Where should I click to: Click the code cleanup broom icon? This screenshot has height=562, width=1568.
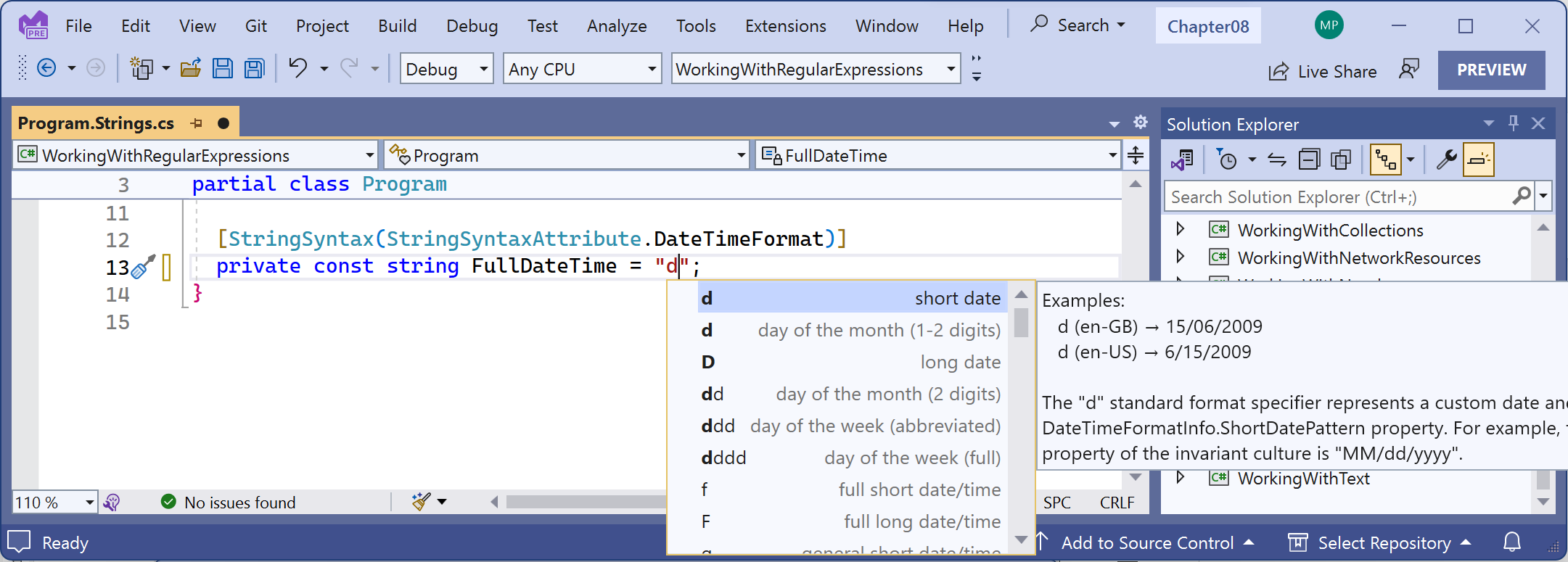pos(421,501)
